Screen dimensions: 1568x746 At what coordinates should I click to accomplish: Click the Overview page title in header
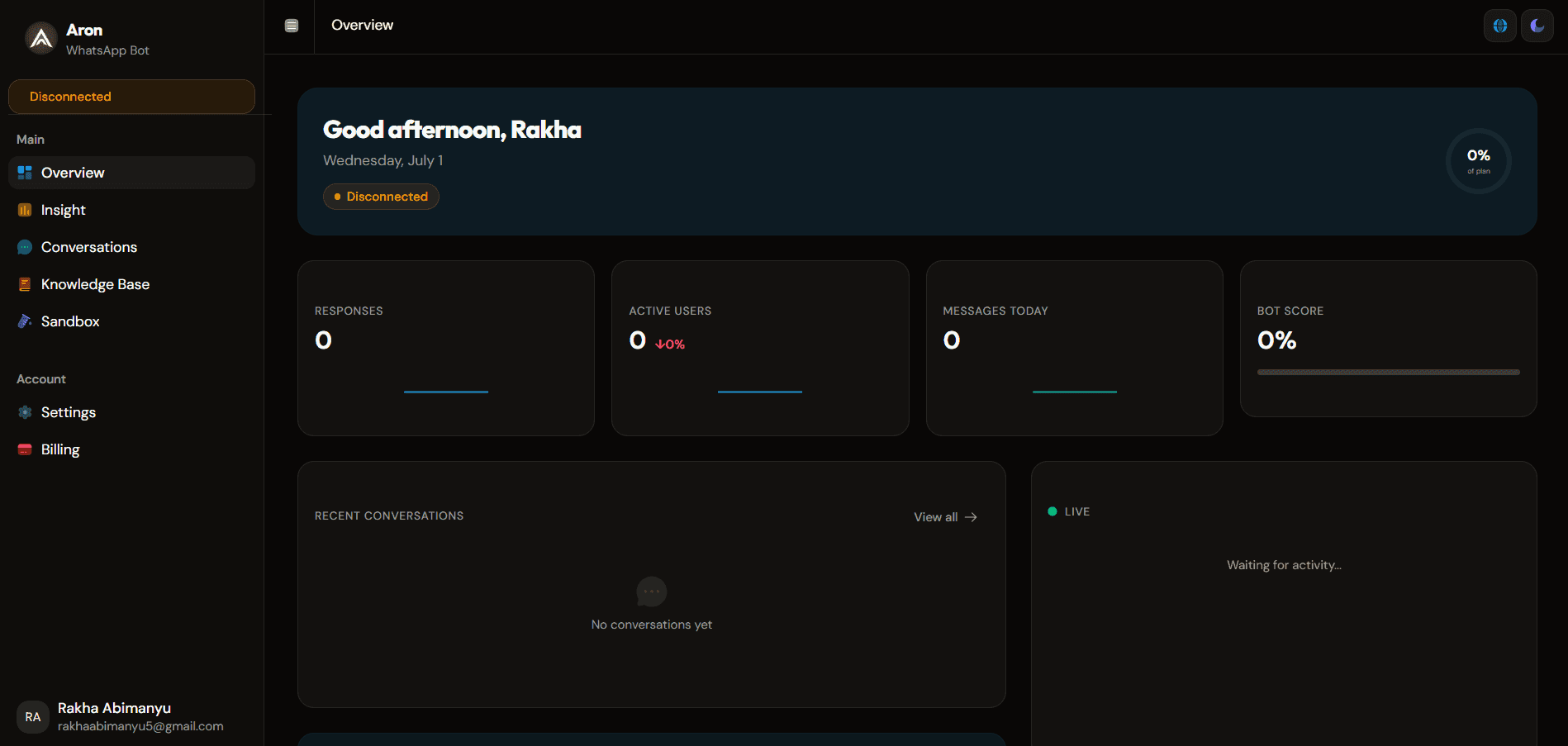coord(363,25)
